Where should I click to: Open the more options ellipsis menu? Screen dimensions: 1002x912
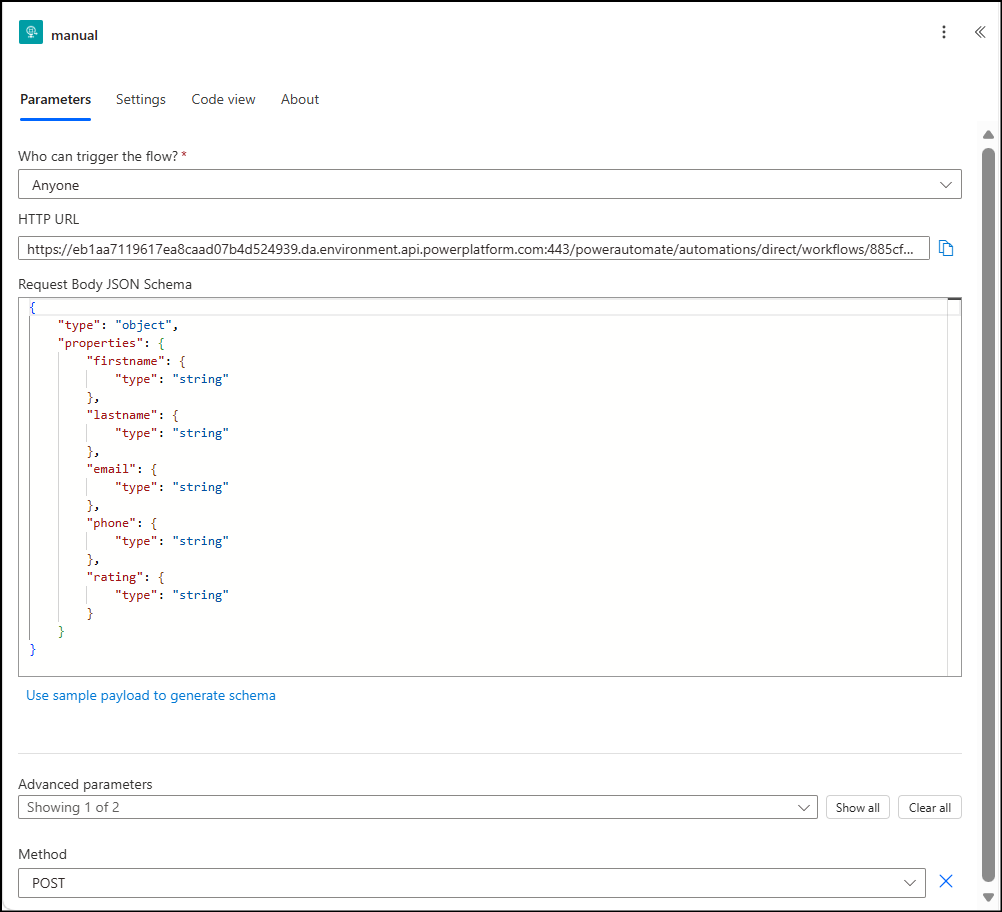pos(943,32)
